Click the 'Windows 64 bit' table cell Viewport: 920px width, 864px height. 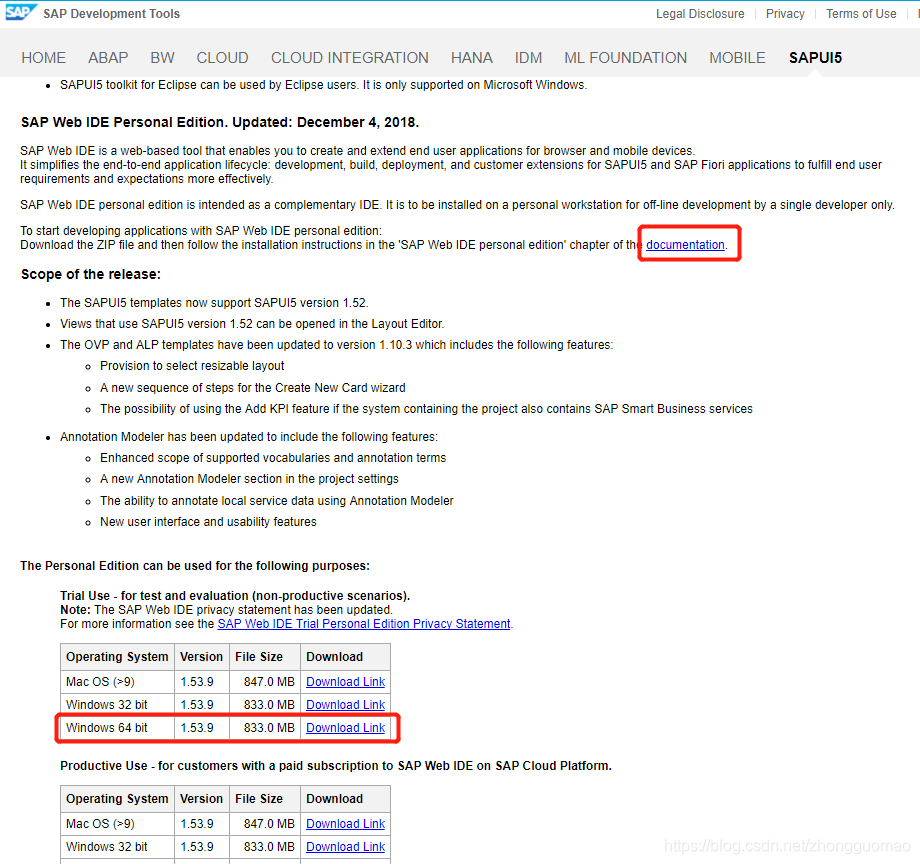(117, 727)
